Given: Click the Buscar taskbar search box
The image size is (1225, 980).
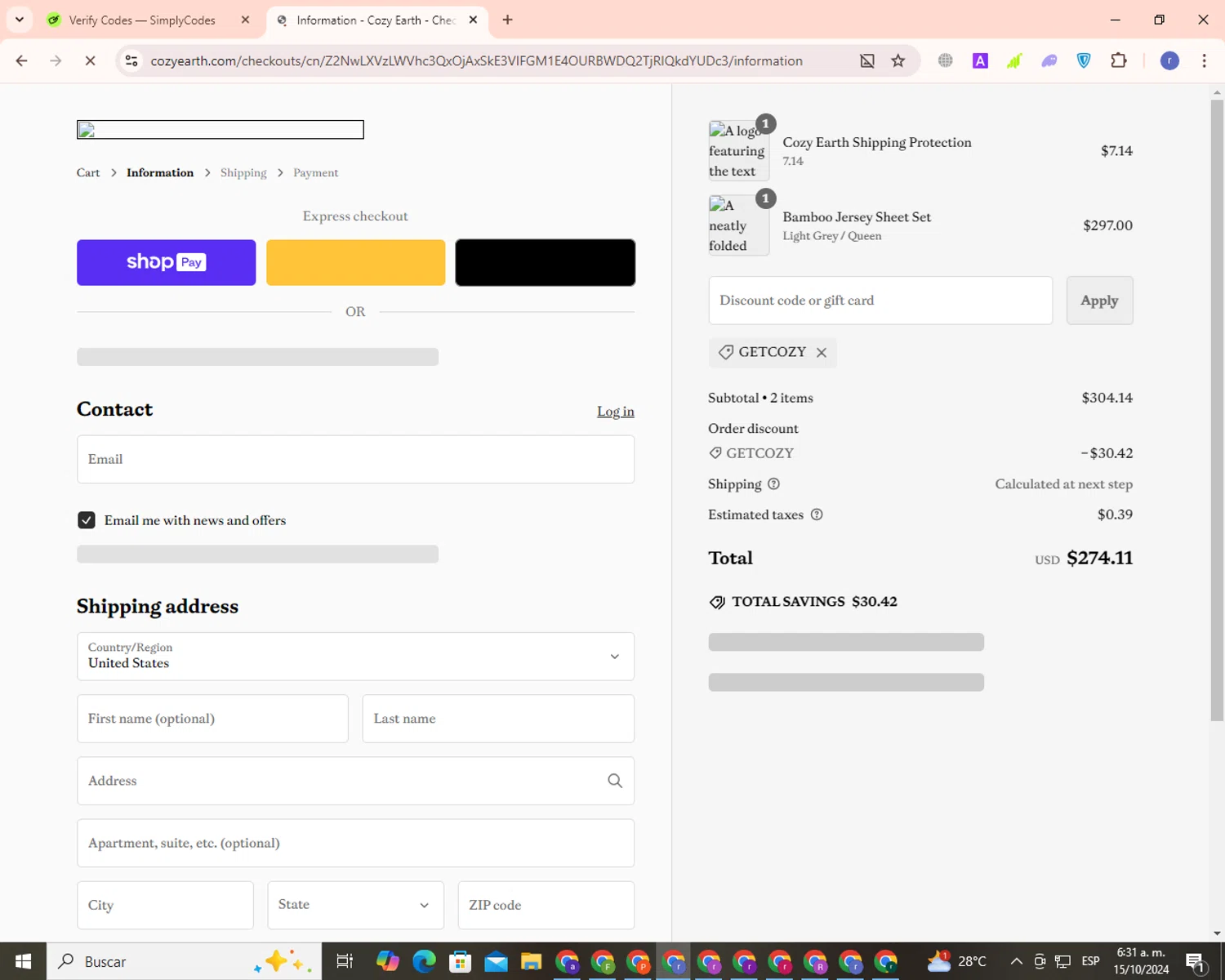Looking at the screenshot, I should [184, 961].
